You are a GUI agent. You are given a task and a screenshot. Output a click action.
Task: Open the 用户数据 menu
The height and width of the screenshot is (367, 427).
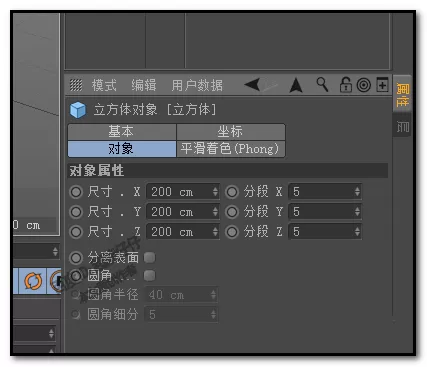197,85
